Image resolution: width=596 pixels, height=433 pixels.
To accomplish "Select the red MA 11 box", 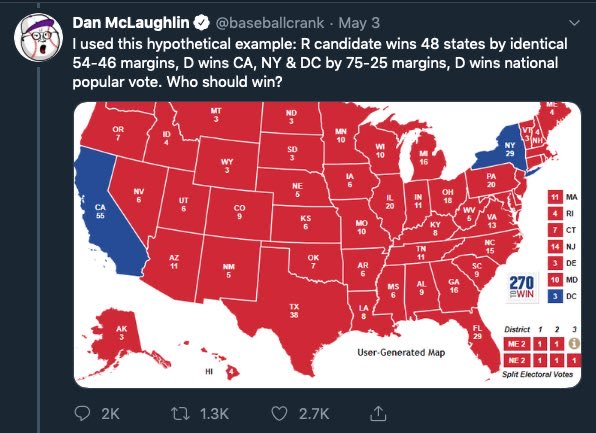I will point(555,197).
